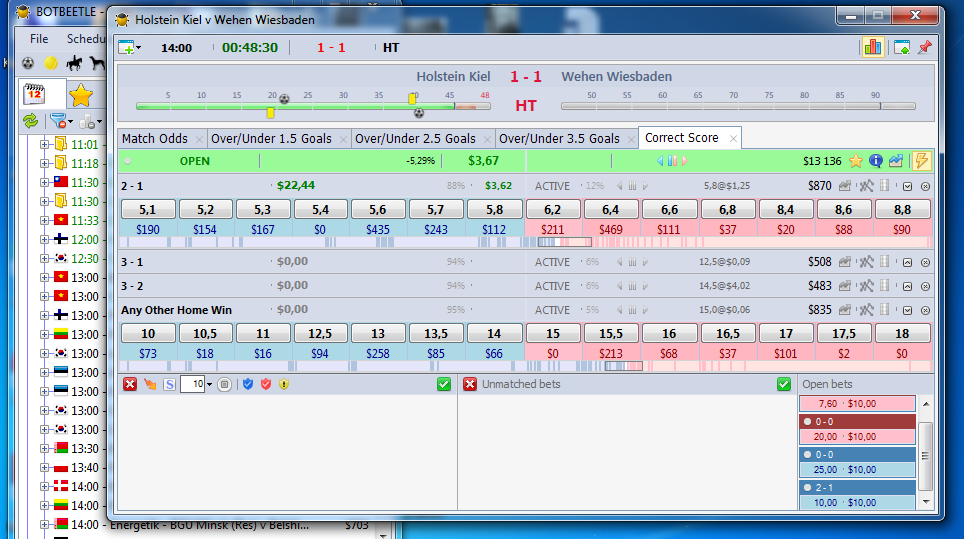Close the Correct Score tab
This screenshot has width=964, height=539.
click(733, 139)
